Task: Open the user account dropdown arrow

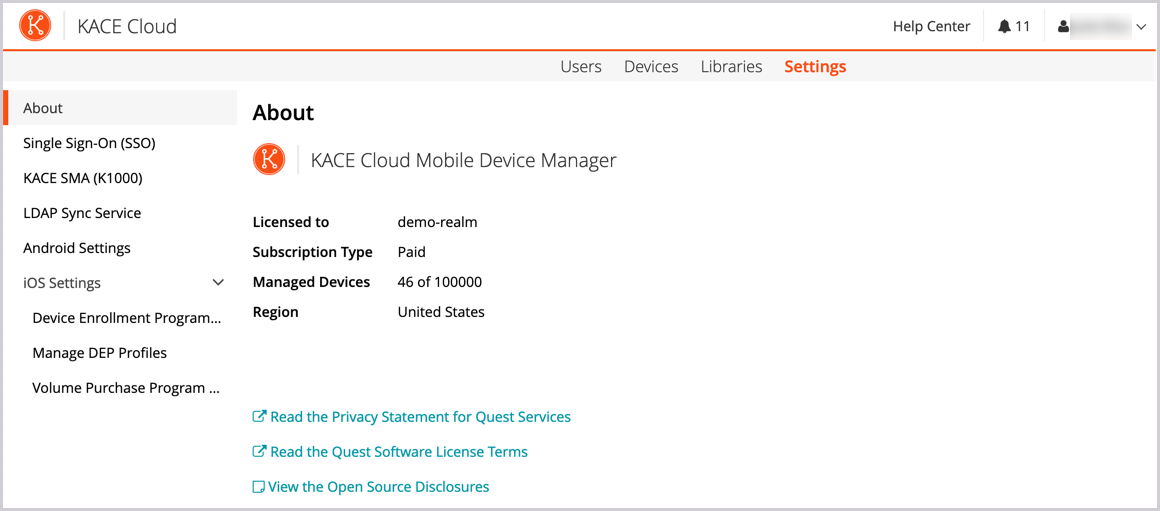Action: pos(1141,27)
